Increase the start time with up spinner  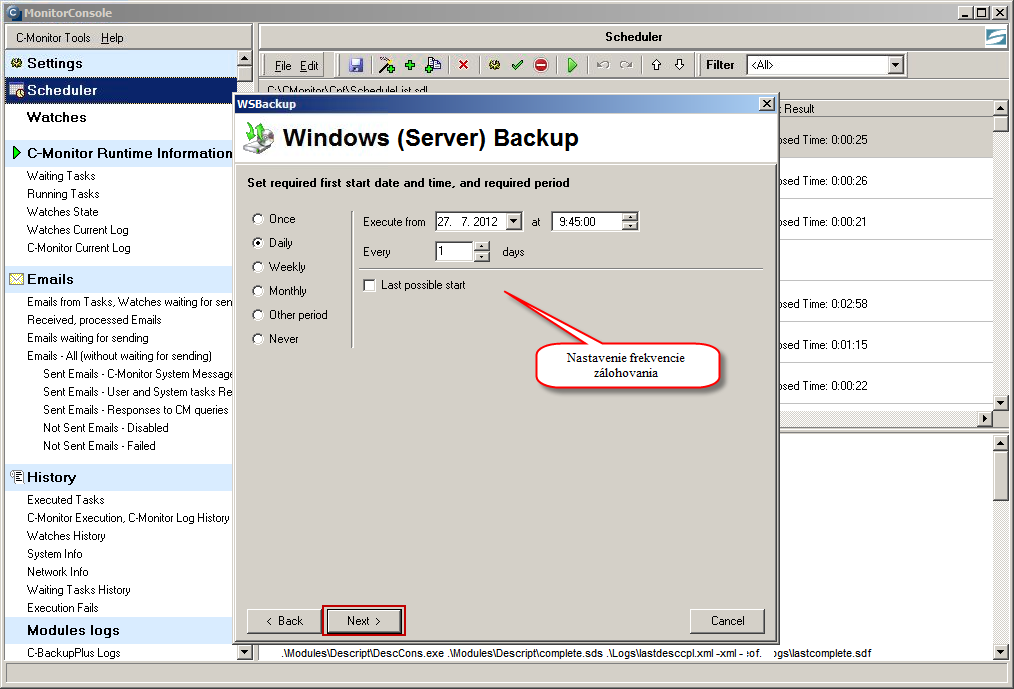[630, 217]
